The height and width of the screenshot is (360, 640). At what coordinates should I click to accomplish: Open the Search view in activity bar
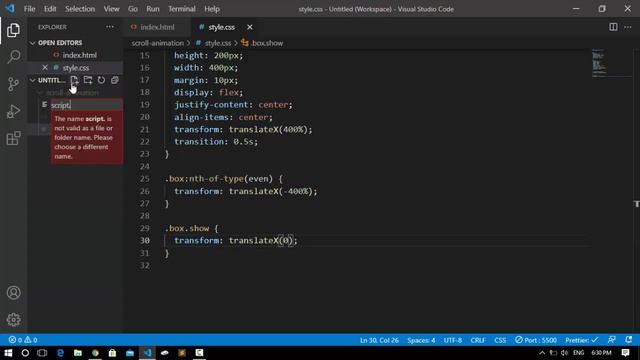coord(13,57)
